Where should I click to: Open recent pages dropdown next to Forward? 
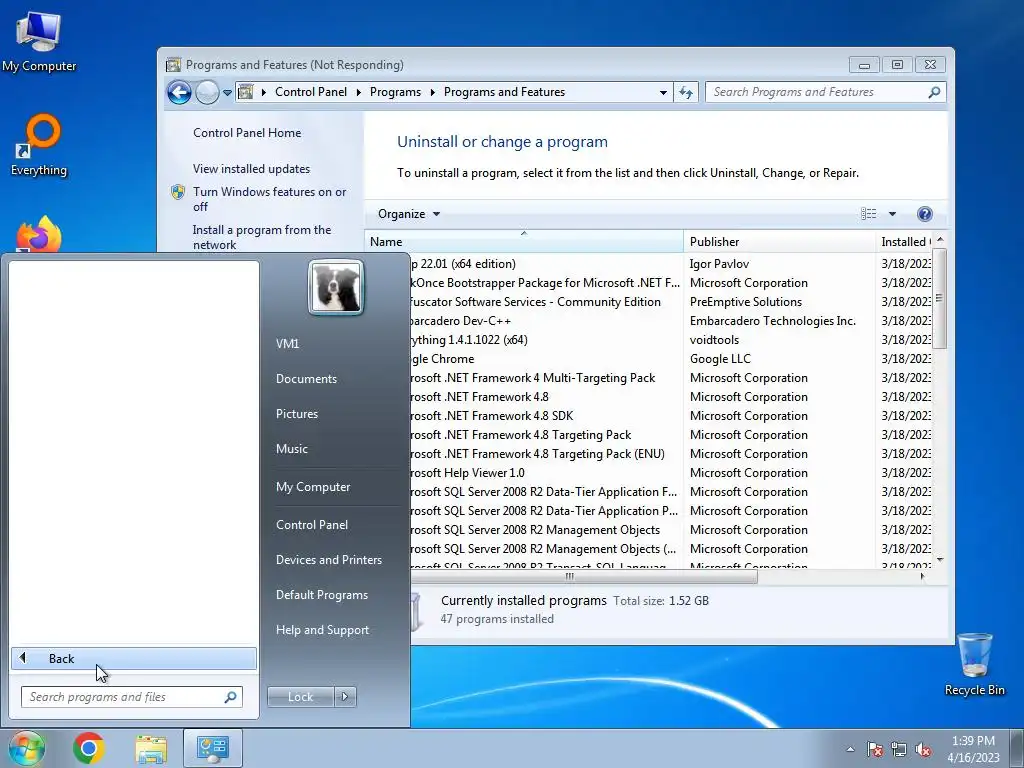point(227,93)
